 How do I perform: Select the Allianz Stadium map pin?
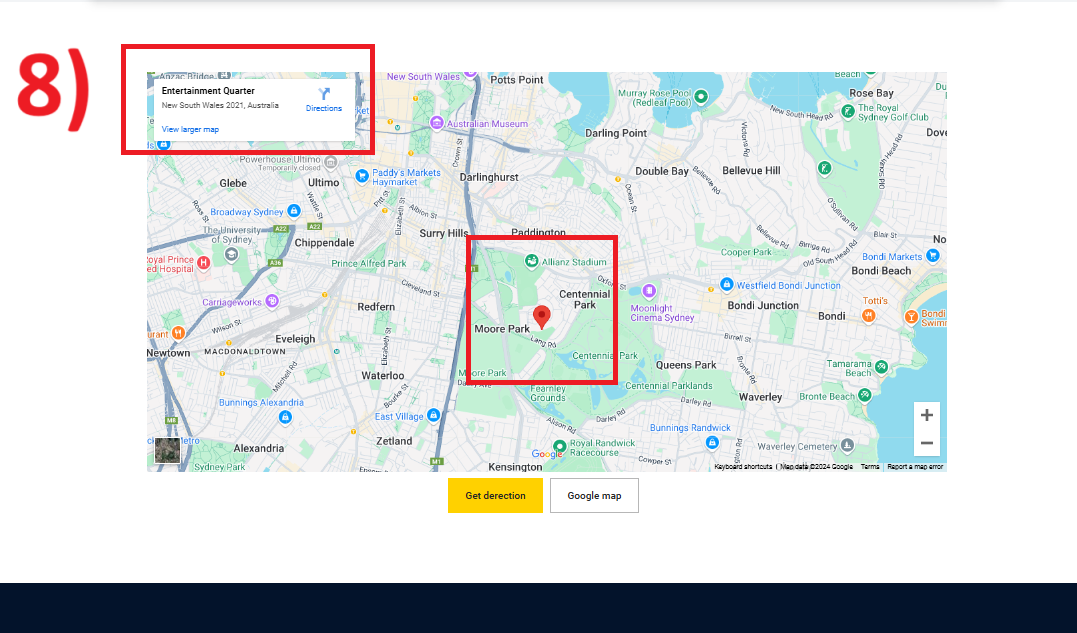[531, 261]
